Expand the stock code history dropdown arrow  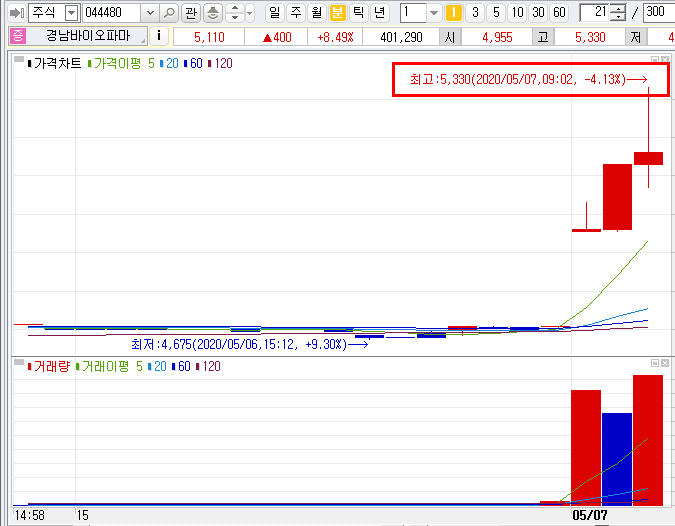coord(150,13)
